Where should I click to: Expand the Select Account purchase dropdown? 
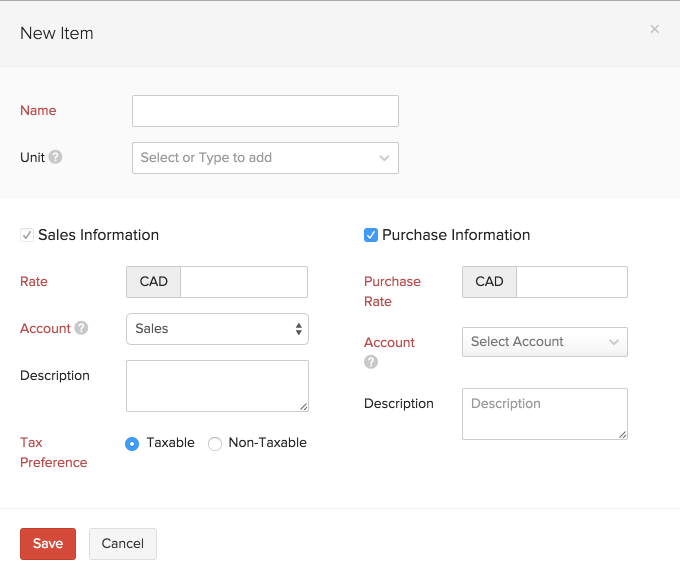tap(544, 342)
